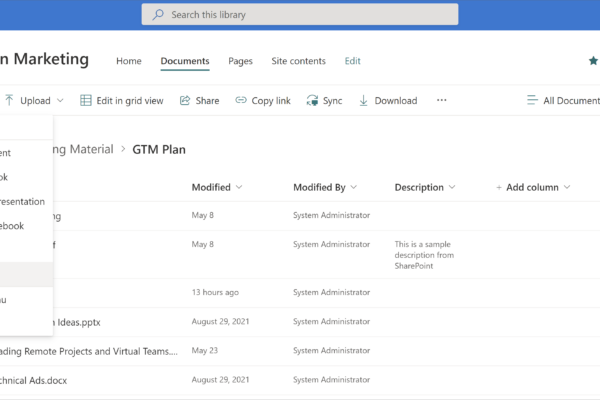Click the Sync icon

tap(312, 100)
